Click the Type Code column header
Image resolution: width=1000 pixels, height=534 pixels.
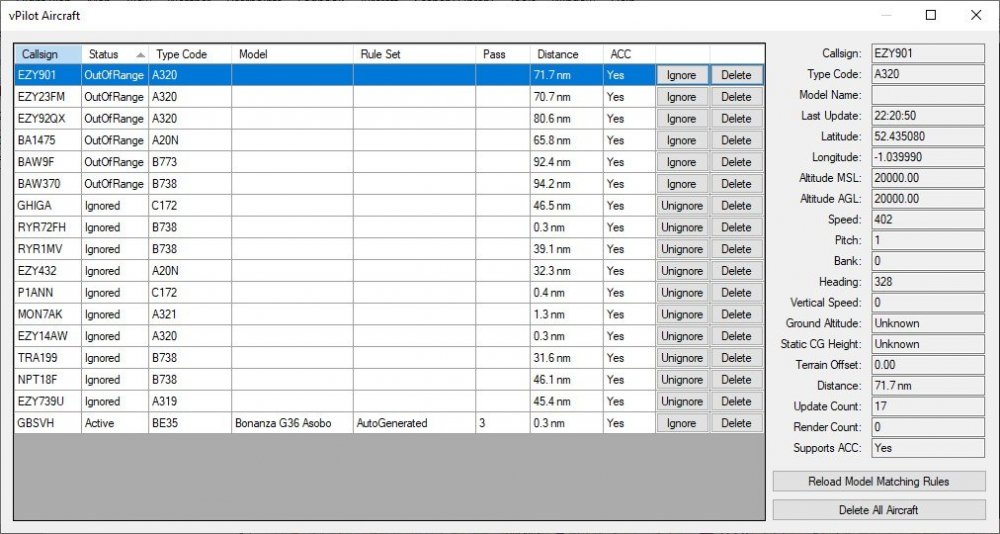pyautogui.click(x=188, y=54)
